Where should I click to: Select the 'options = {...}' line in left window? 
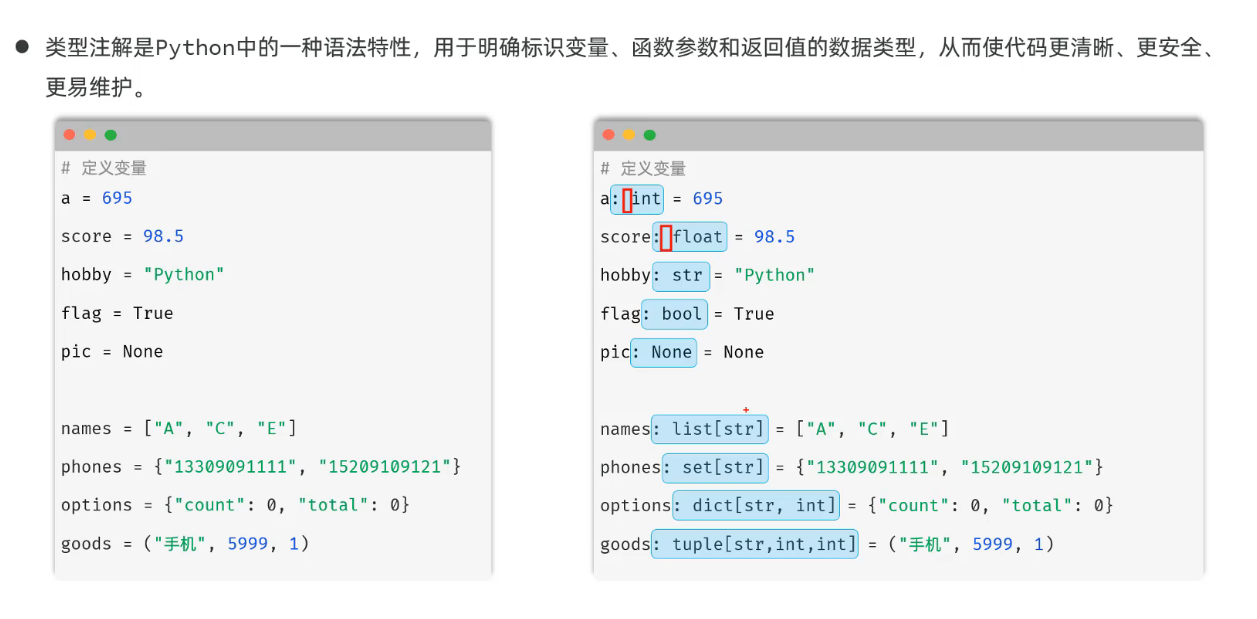[x=236, y=505]
